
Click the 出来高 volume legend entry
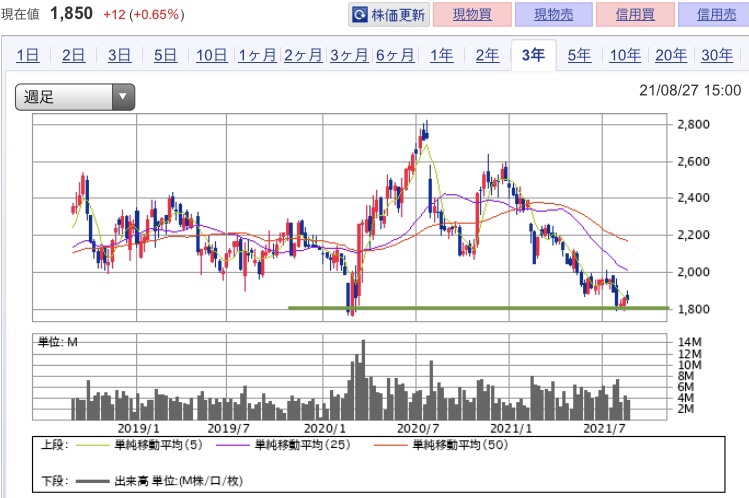(159, 481)
